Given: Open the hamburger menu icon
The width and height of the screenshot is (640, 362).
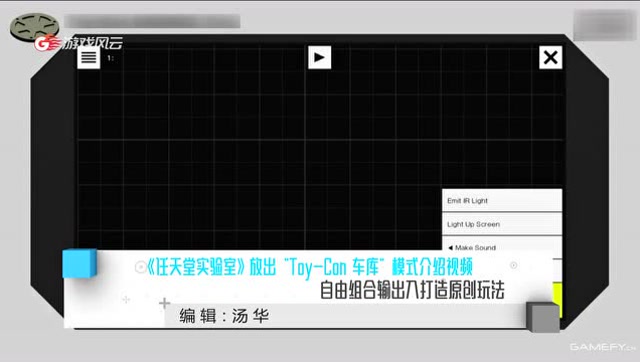Looking at the screenshot, I should pos(89,57).
